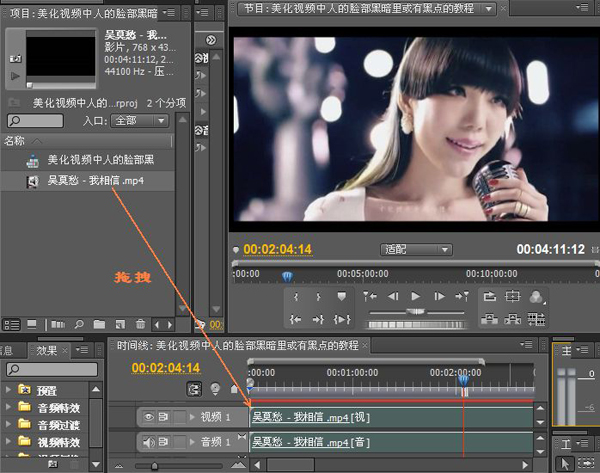Screen dimensions: 600x473
Task: Switch Project panel to List view
Action: pyautogui.click(x=11, y=325)
